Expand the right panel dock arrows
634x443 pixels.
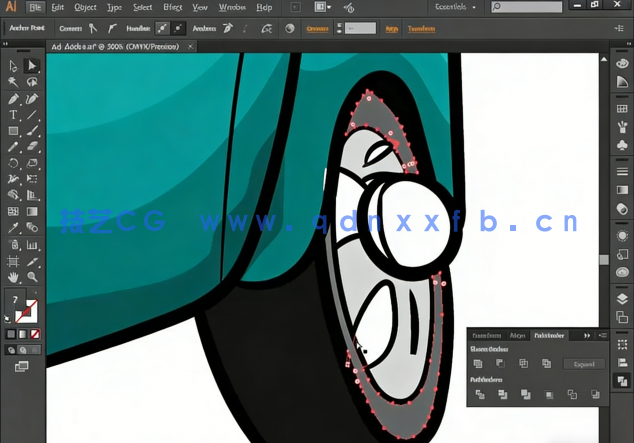pos(629,43)
